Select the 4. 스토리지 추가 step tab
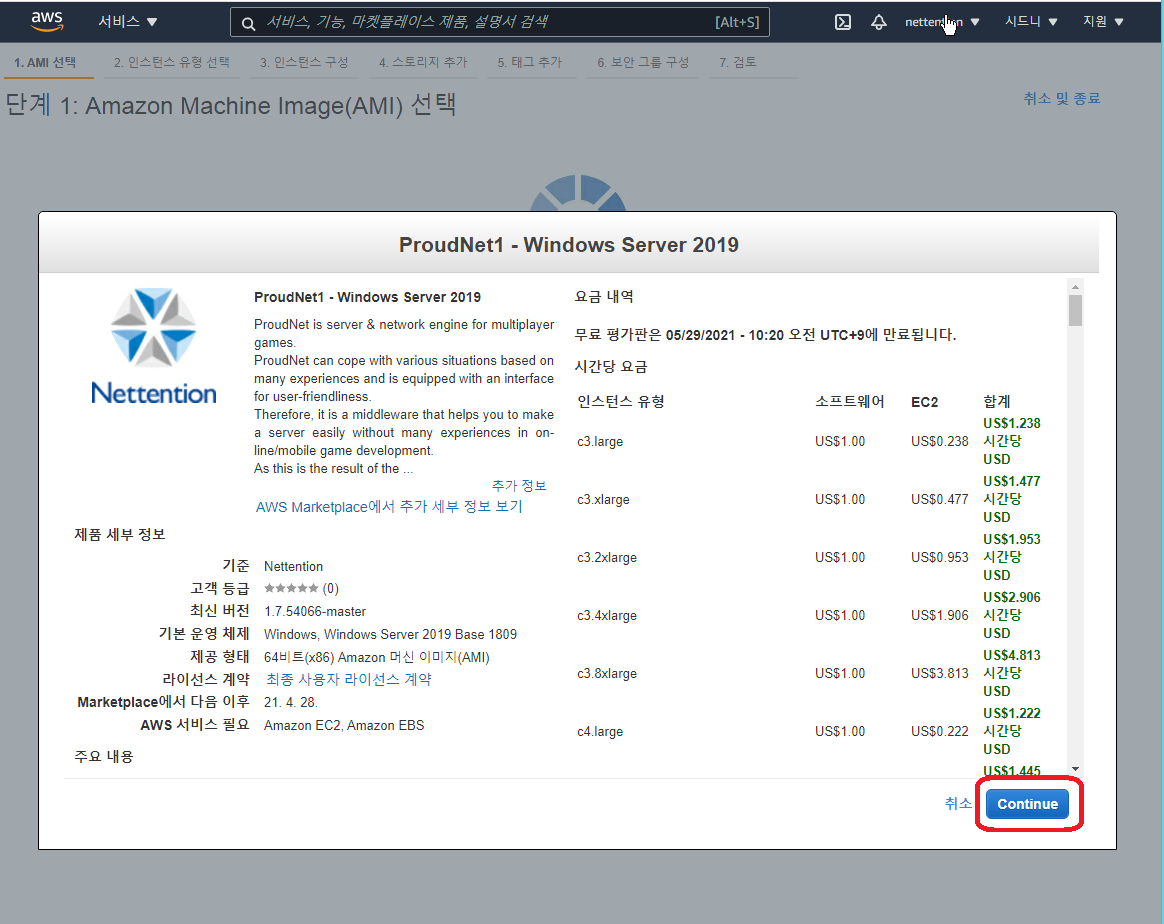Viewport: 1164px width, 924px height. click(x=423, y=62)
